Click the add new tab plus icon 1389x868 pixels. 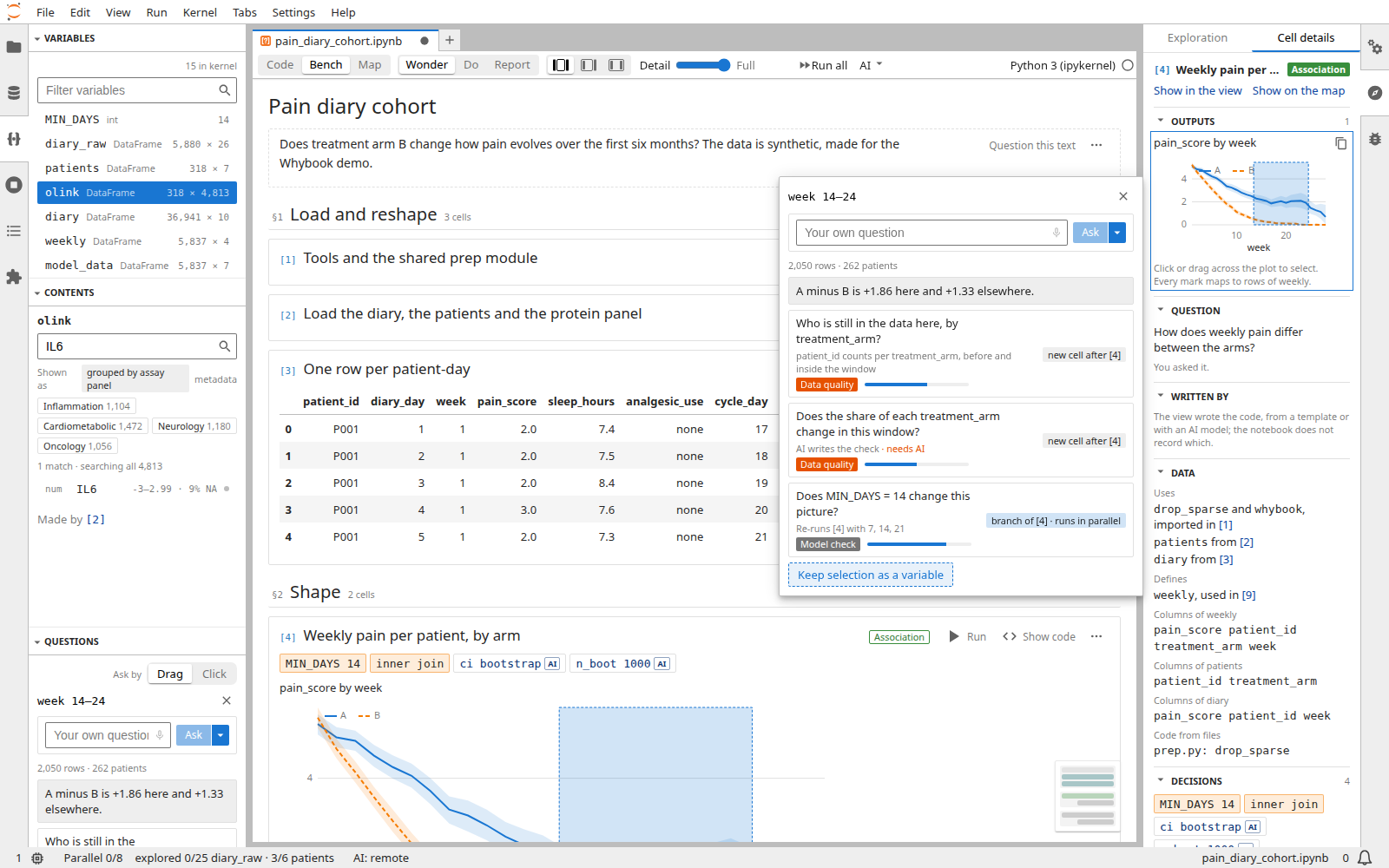point(450,40)
